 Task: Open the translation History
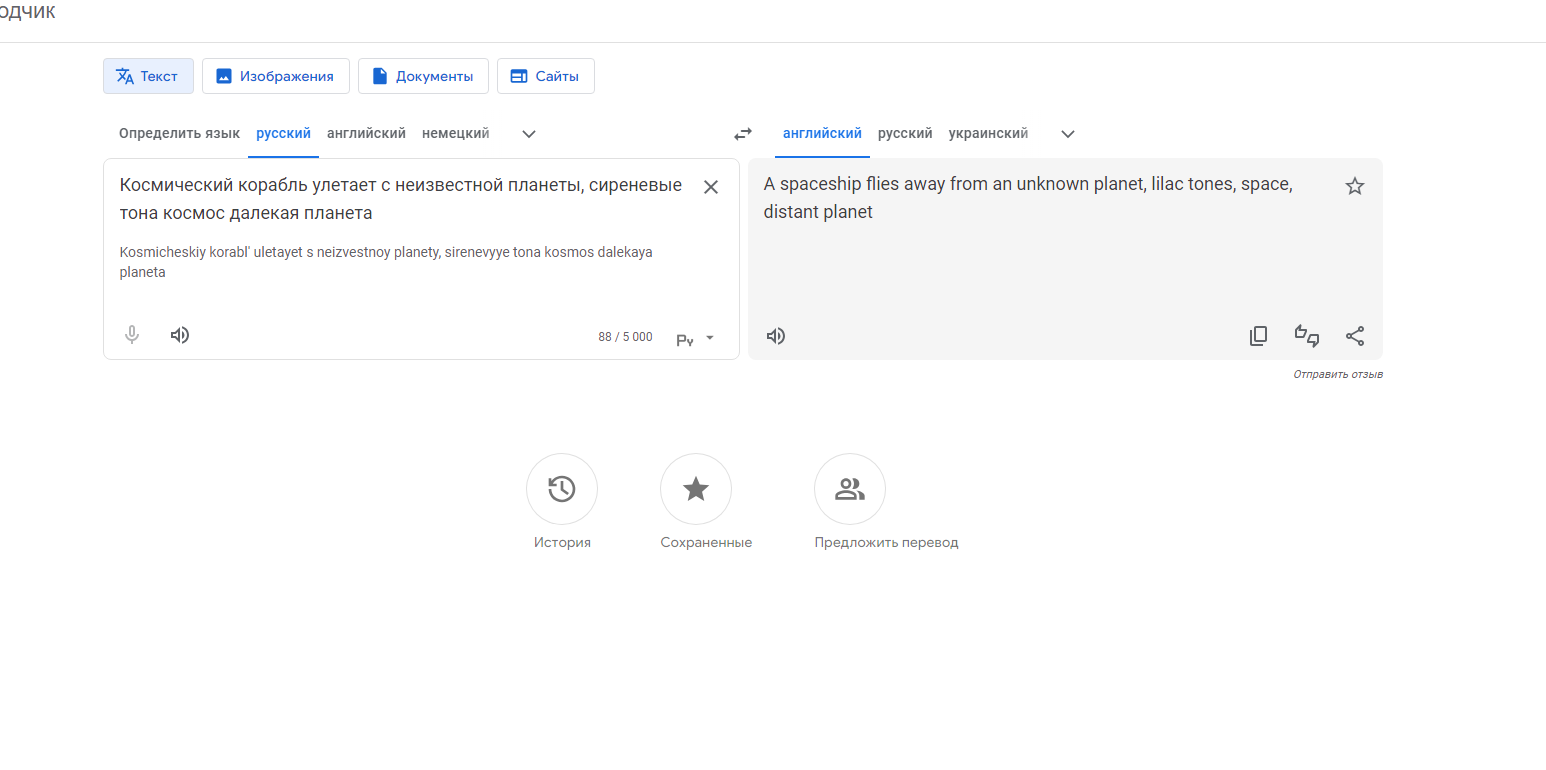(x=562, y=489)
